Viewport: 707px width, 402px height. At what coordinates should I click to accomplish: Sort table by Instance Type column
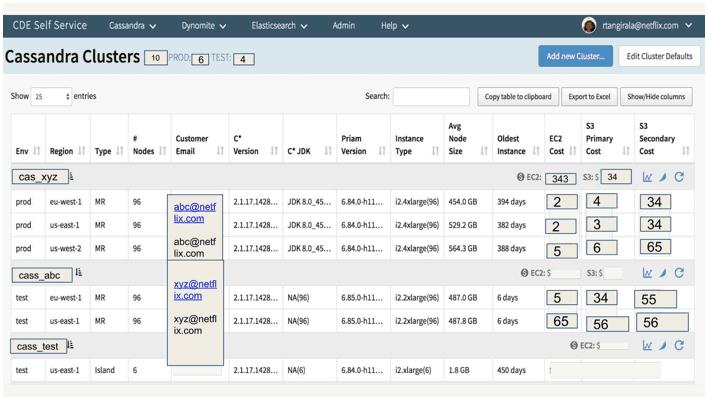pos(435,151)
